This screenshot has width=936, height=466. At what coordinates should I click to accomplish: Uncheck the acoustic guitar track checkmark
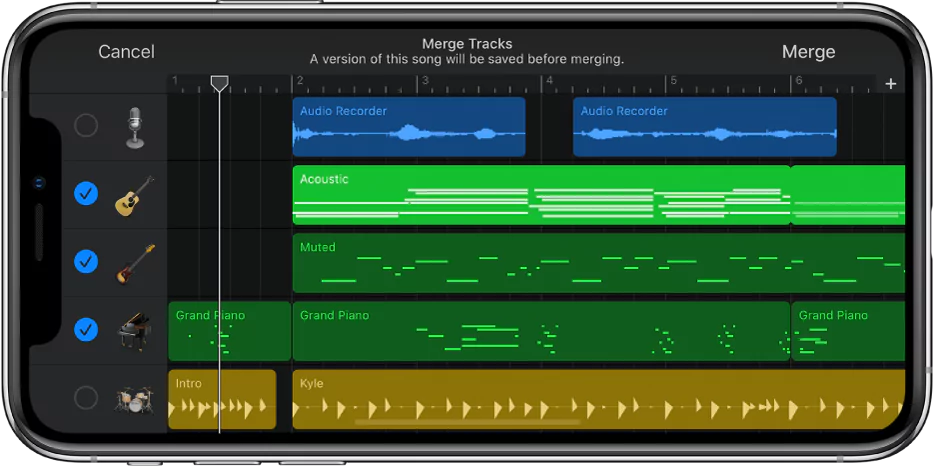[86, 193]
